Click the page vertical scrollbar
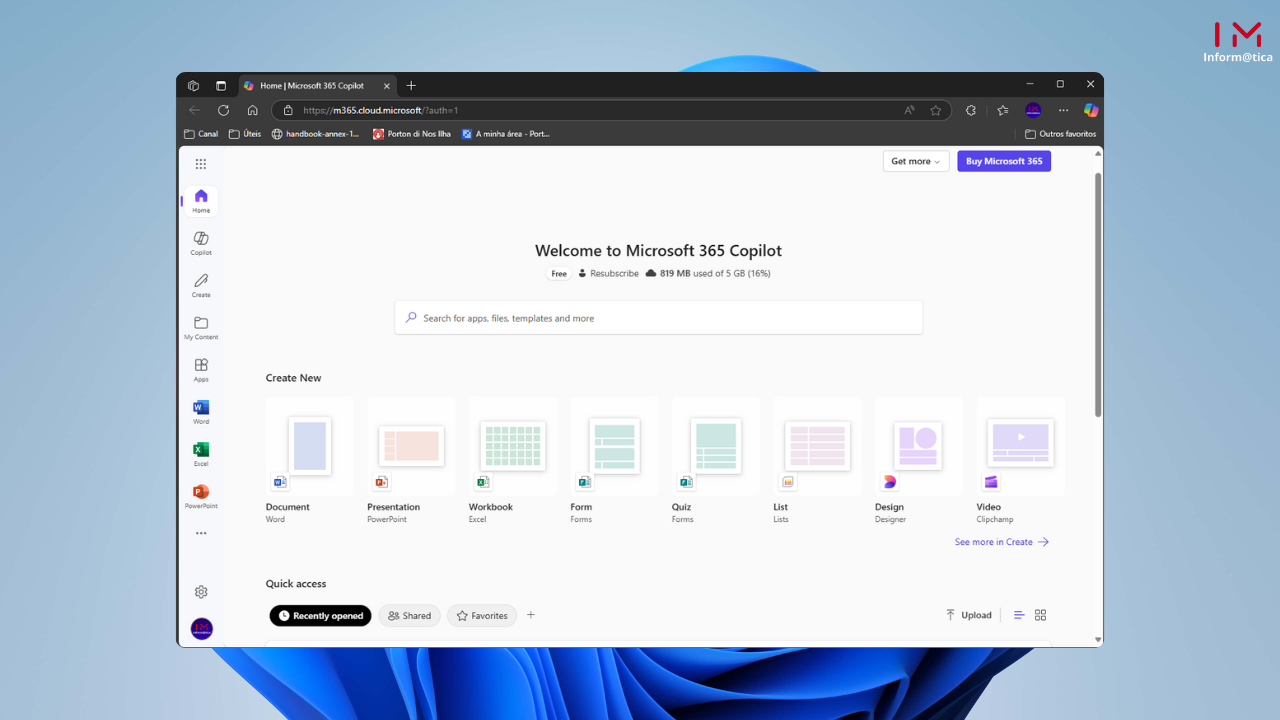 click(x=1098, y=295)
